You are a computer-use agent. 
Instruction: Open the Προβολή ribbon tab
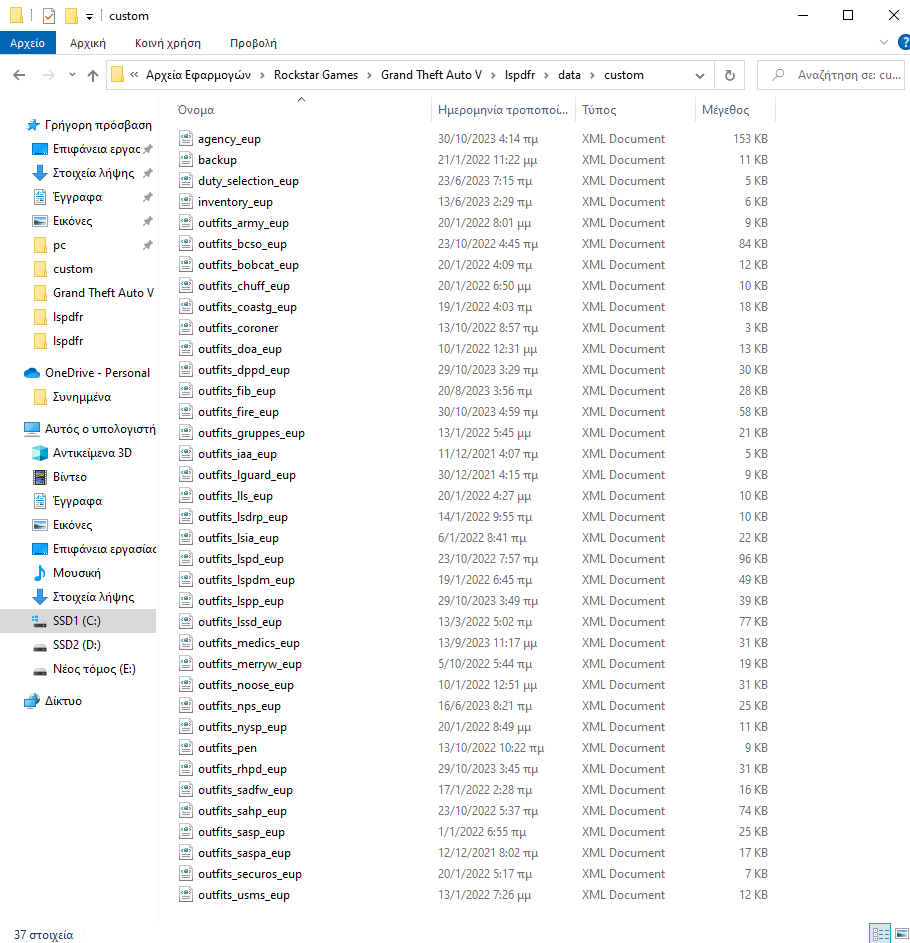[253, 43]
